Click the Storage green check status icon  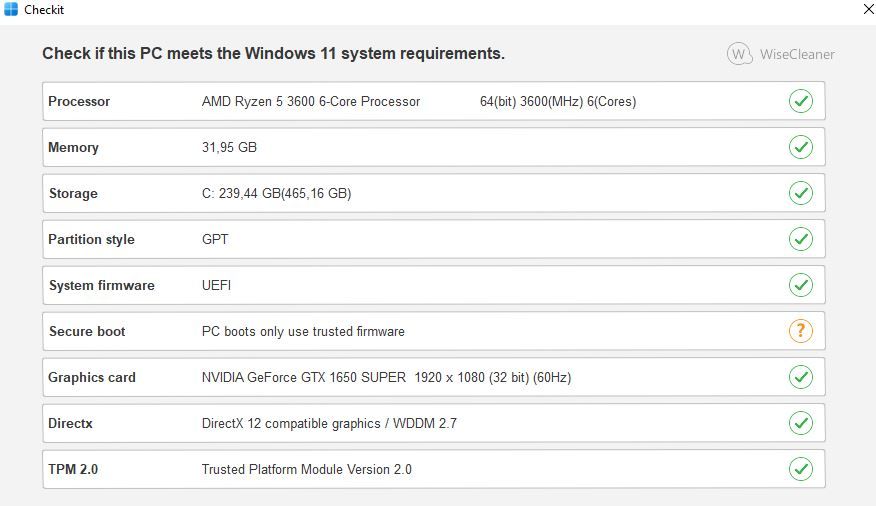(800, 193)
